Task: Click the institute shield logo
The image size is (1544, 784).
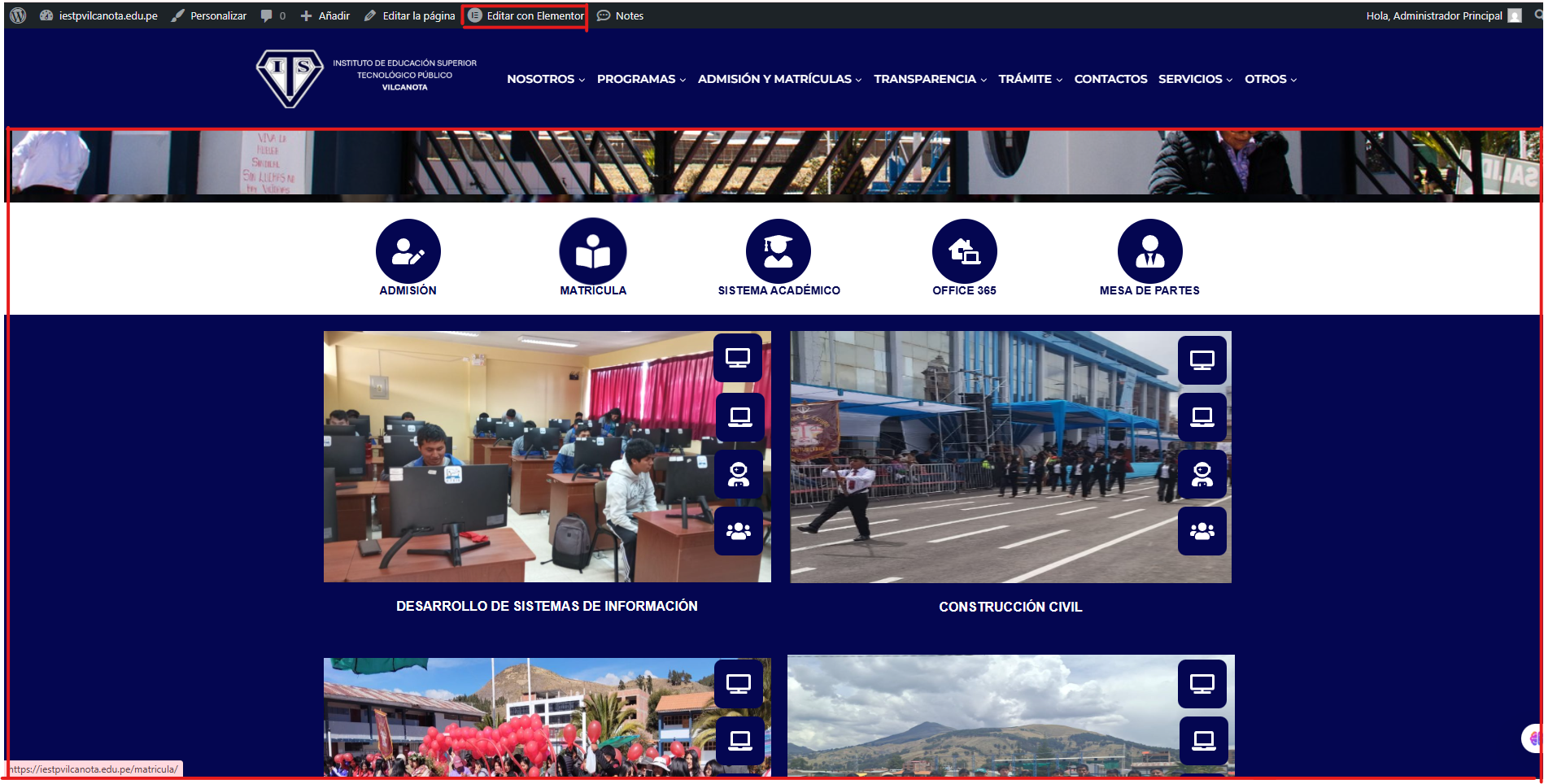Action: click(x=289, y=77)
